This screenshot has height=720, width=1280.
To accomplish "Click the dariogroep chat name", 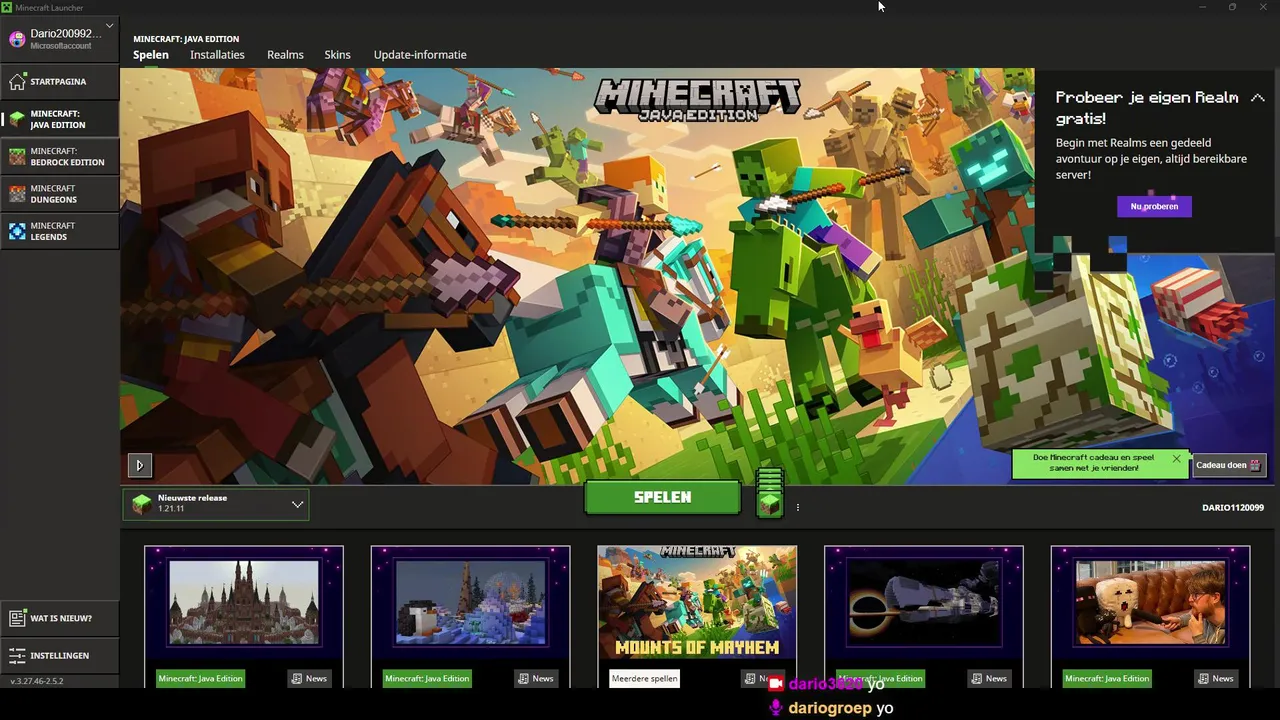I will [829, 708].
